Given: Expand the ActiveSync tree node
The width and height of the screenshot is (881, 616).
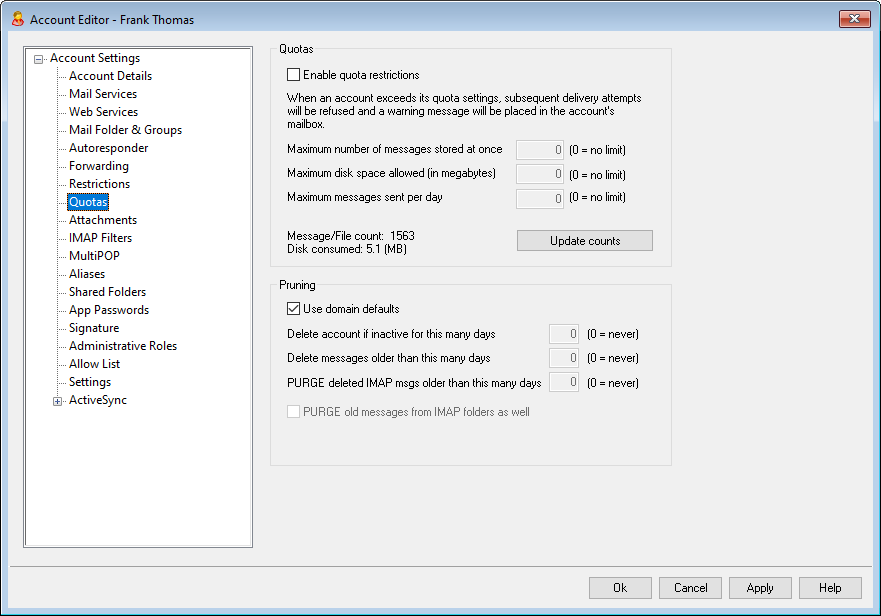Looking at the screenshot, I should click(58, 401).
